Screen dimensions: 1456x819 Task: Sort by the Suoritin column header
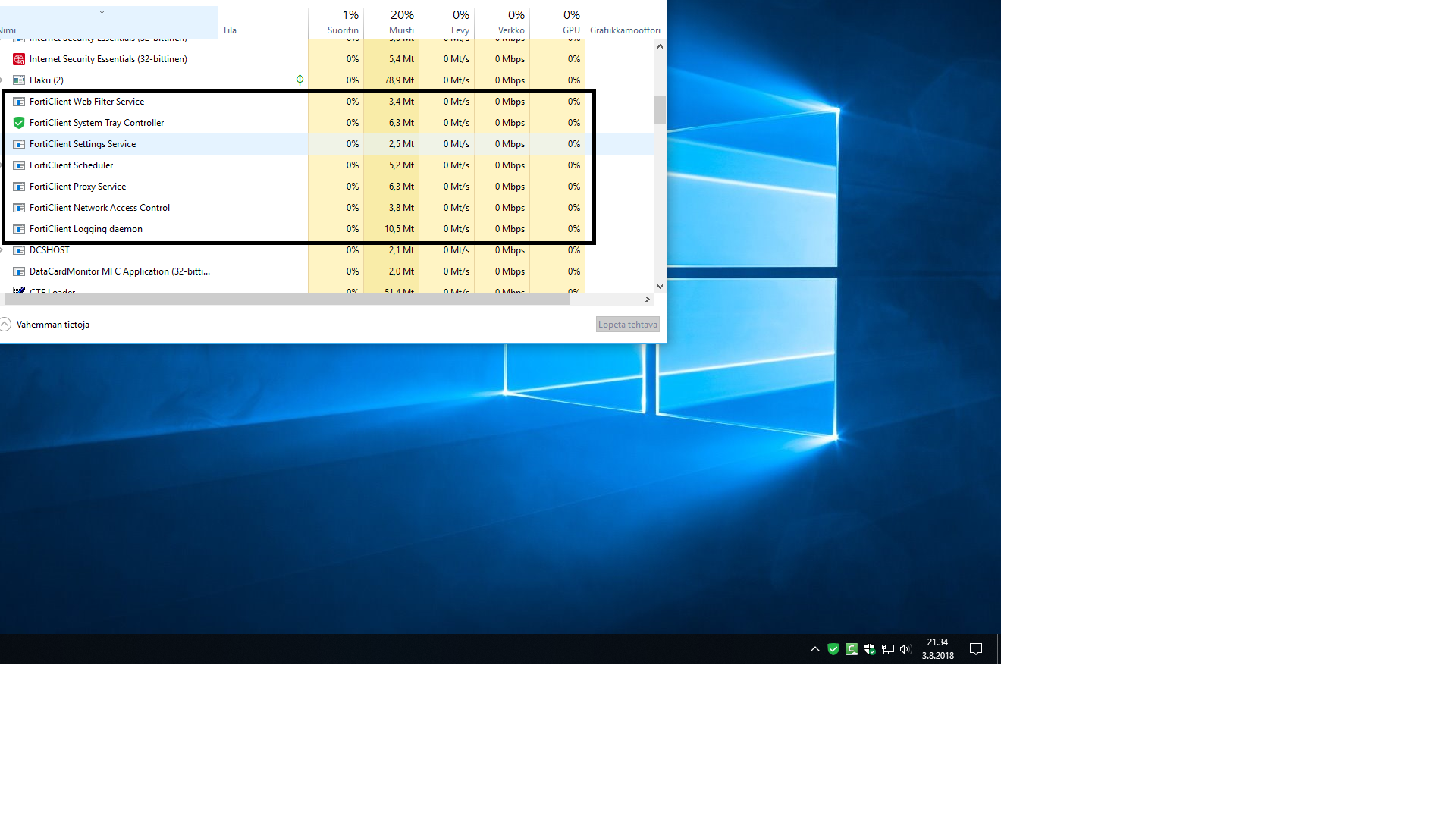click(343, 30)
